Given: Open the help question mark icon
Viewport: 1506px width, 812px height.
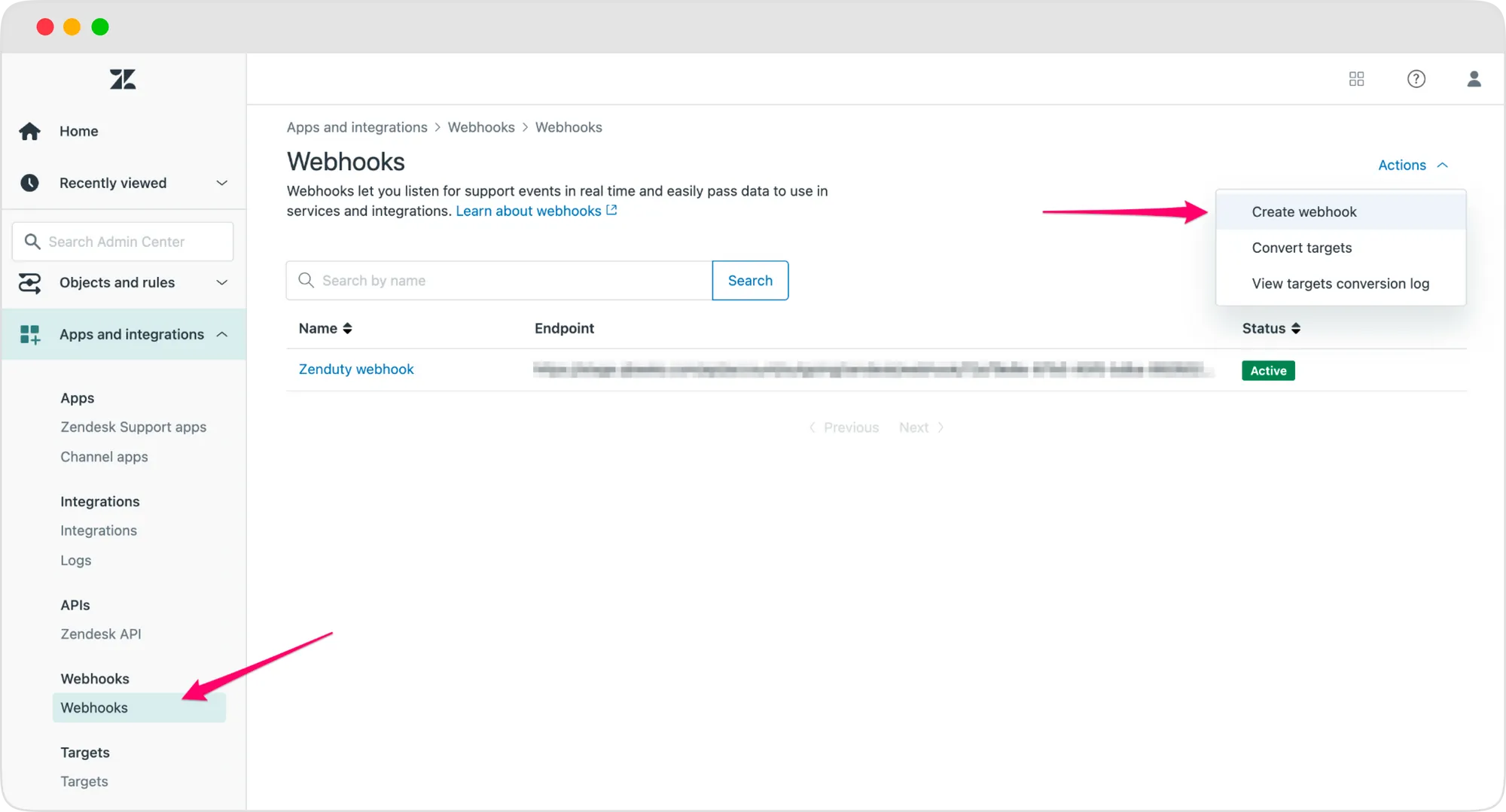Looking at the screenshot, I should coord(1416,79).
